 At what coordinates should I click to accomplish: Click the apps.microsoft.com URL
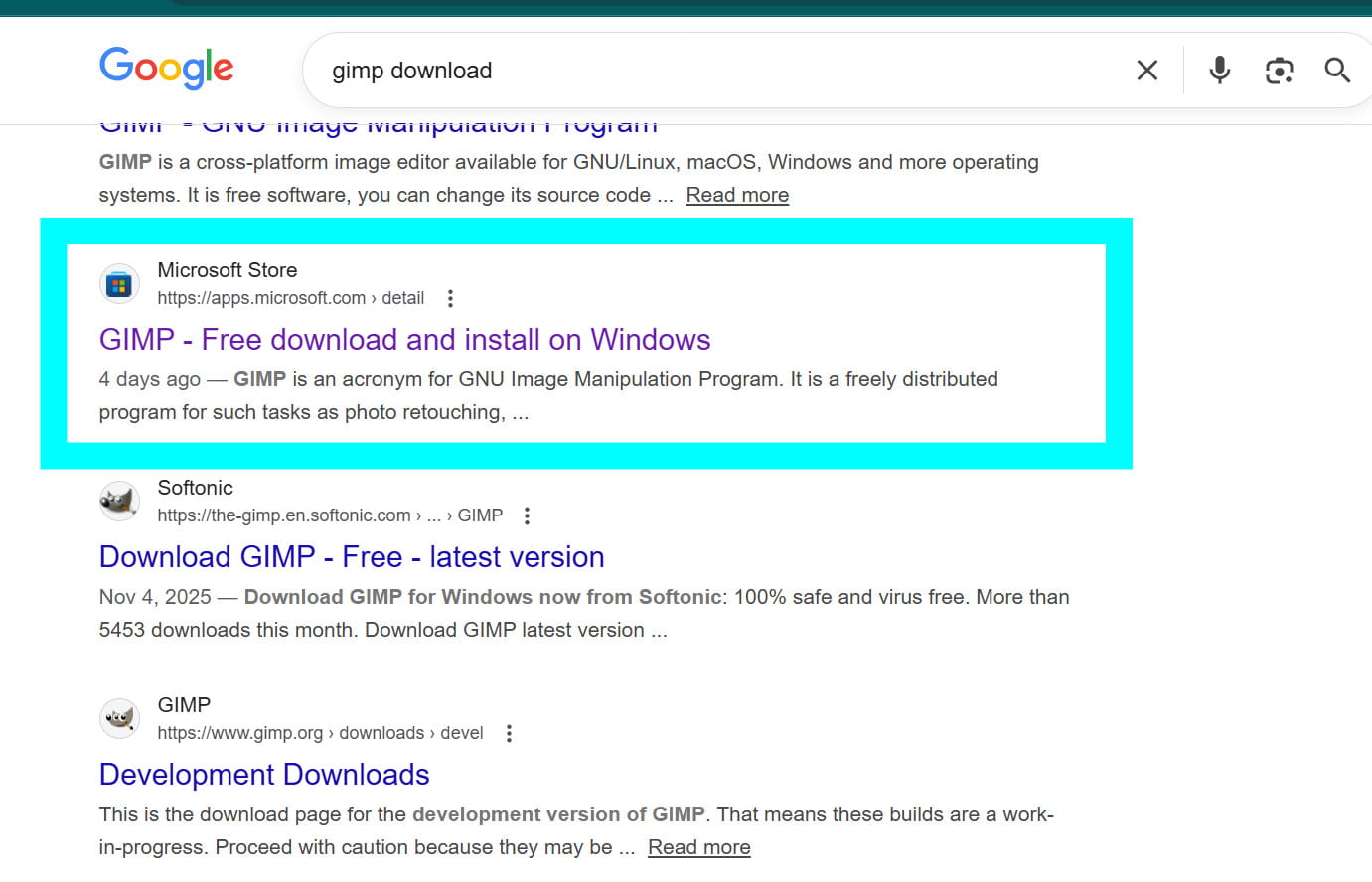(x=290, y=298)
